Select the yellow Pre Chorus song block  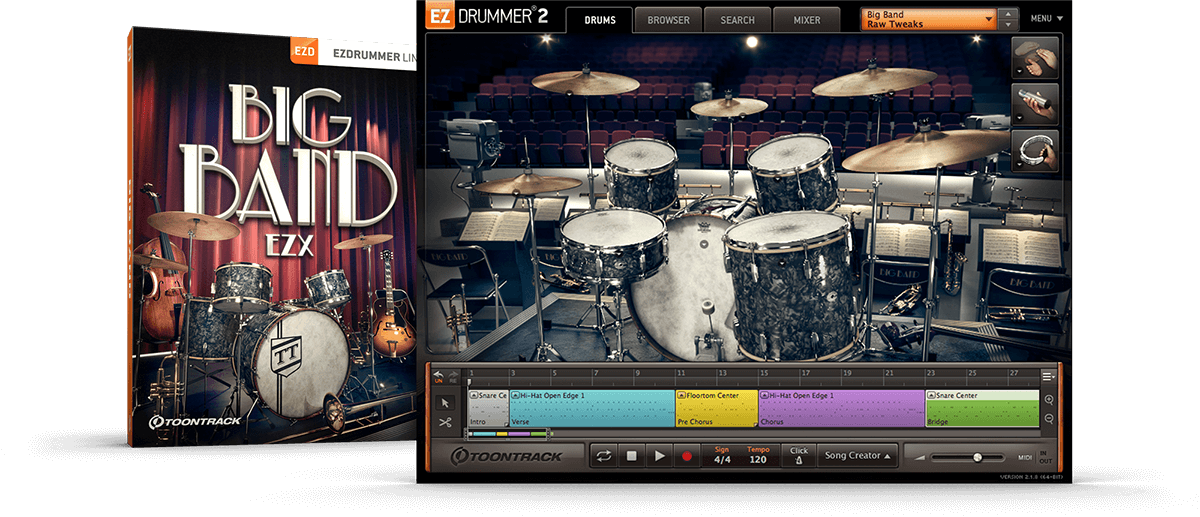pos(717,409)
